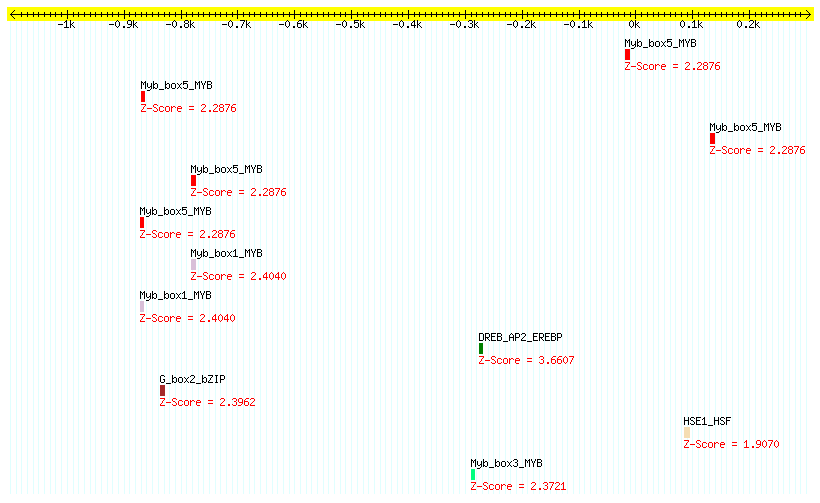
Task: Click the -0.7k ruler label
Action: pyautogui.click(x=236, y=25)
